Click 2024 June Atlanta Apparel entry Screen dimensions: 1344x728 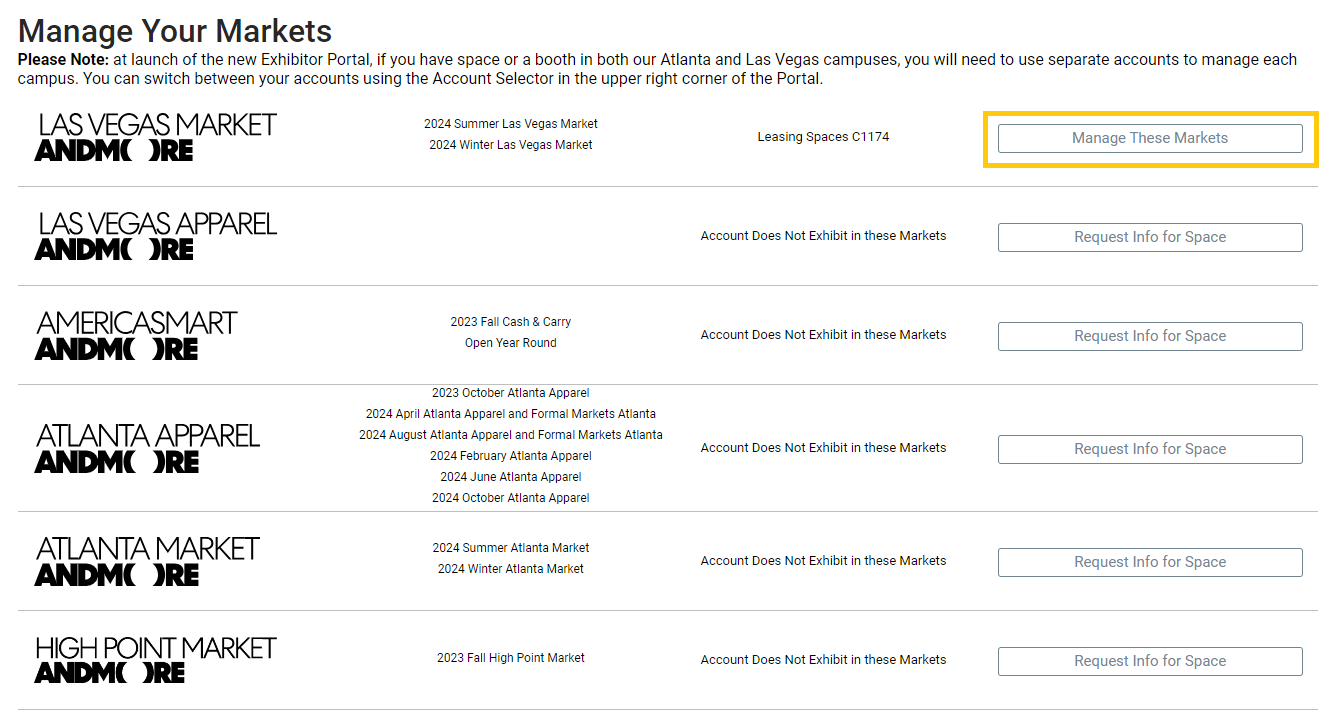click(511, 477)
